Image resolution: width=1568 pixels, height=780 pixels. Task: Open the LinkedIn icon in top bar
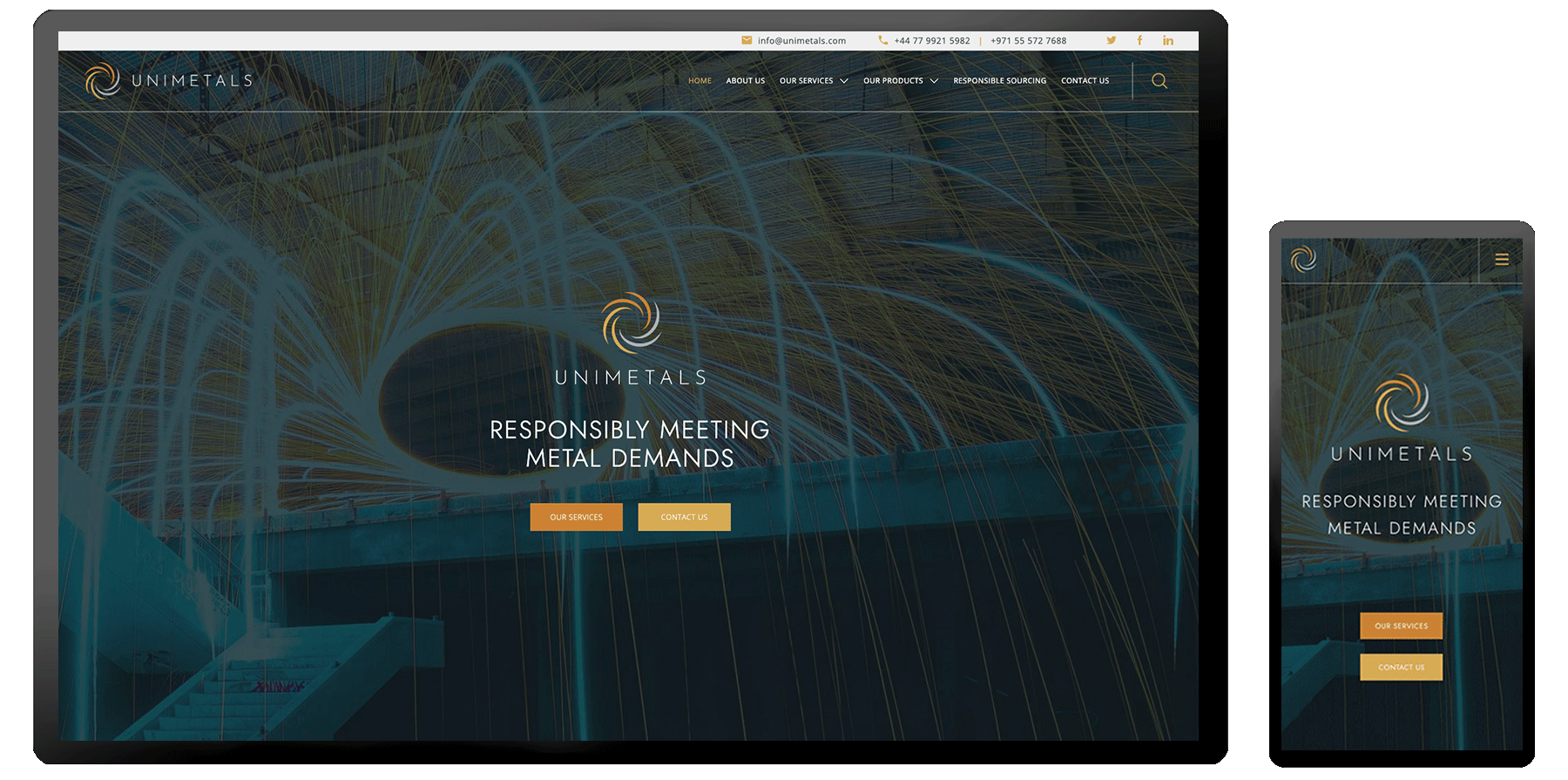coord(1167,40)
